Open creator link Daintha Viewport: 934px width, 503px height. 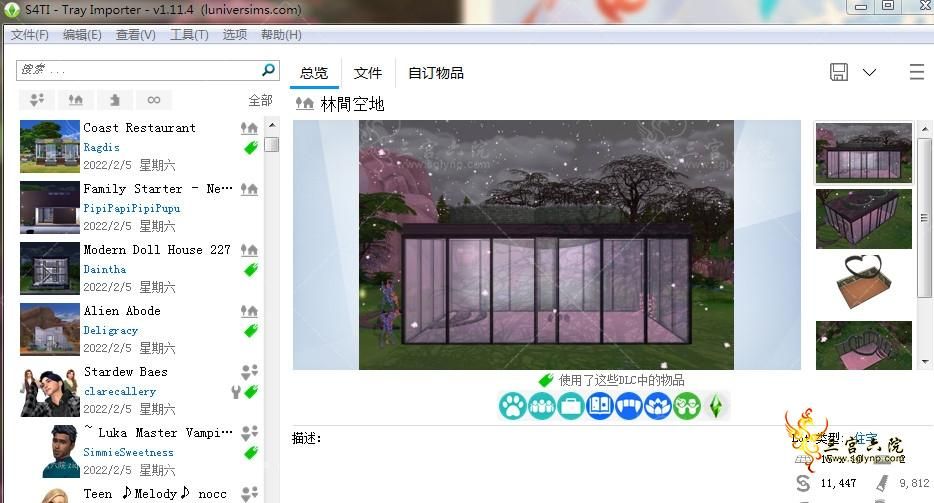click(105, 269)
